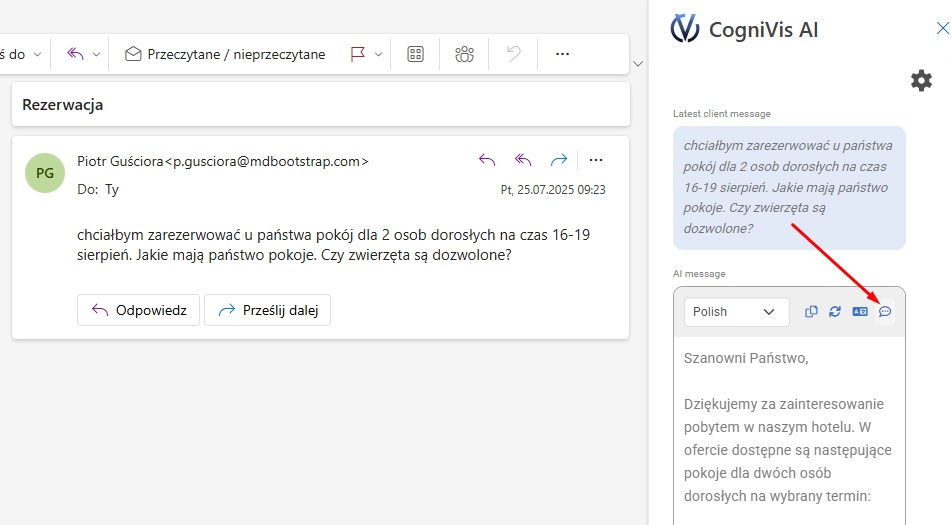Open more options menu in the toolbar
Viewport: 952px width, 525px height.
click(x=562, y=54)
